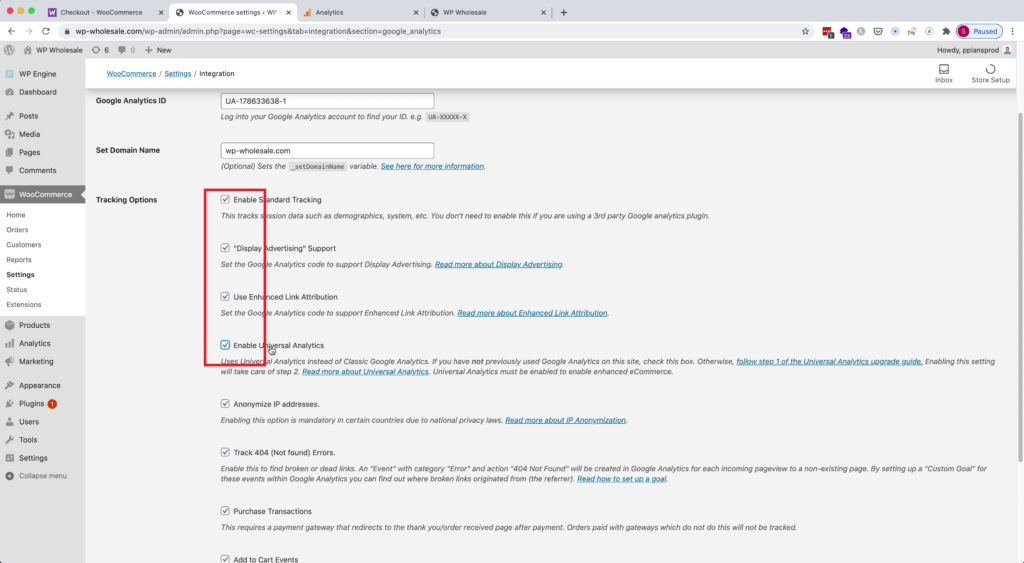Open the Store Setup icon
The height and width of the screenshot is (563, 1024).
[990, 73]
